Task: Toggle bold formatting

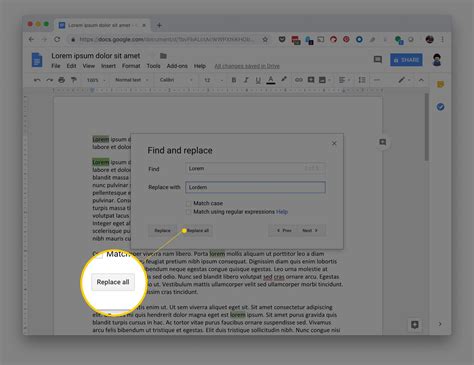Action: coord(234,80)
